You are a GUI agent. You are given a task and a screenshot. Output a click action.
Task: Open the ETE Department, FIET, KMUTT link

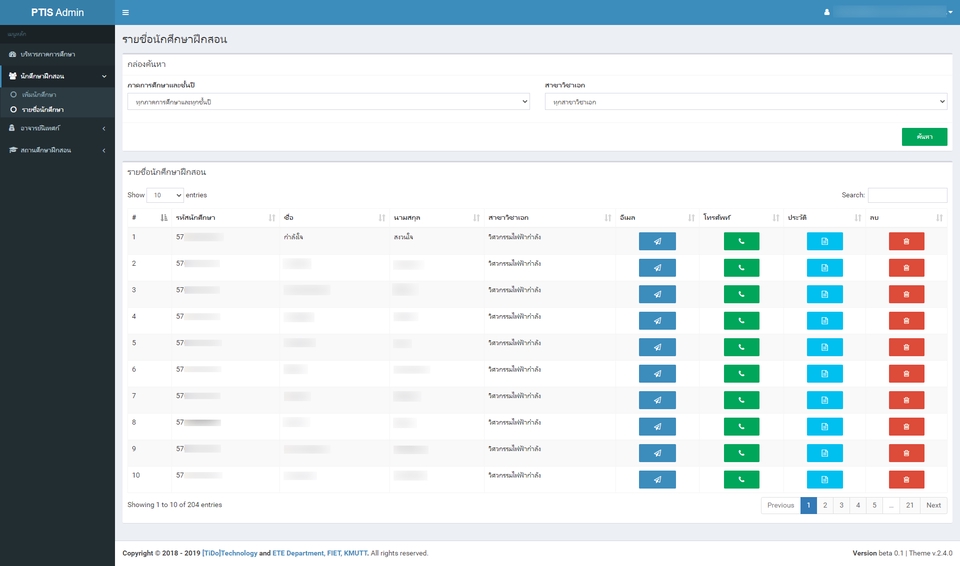click(320, 553)
